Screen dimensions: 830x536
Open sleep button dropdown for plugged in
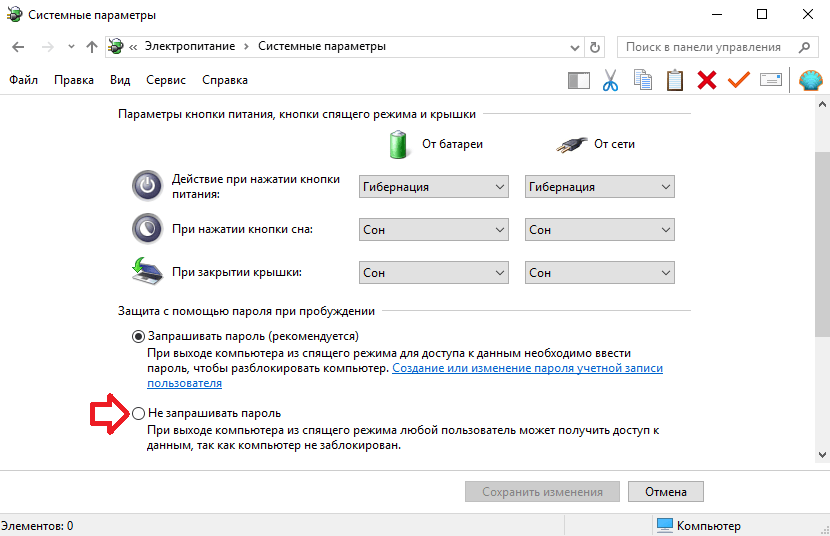tap(600, 230)
